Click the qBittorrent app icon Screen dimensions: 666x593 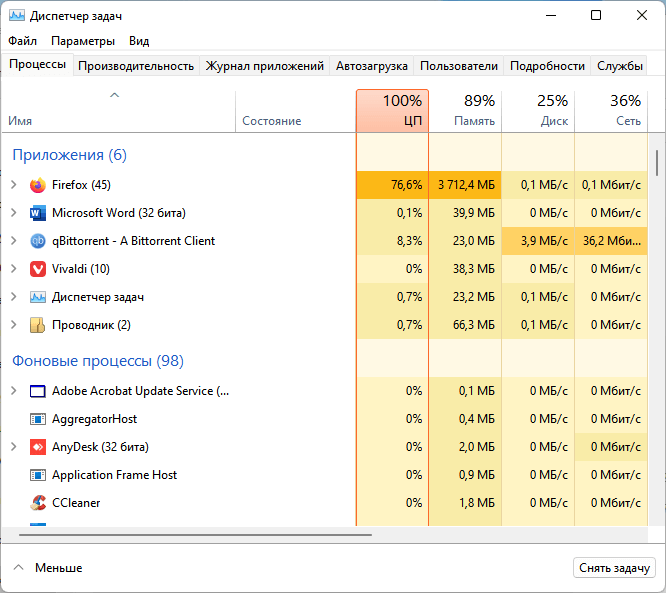pos(38,241)
